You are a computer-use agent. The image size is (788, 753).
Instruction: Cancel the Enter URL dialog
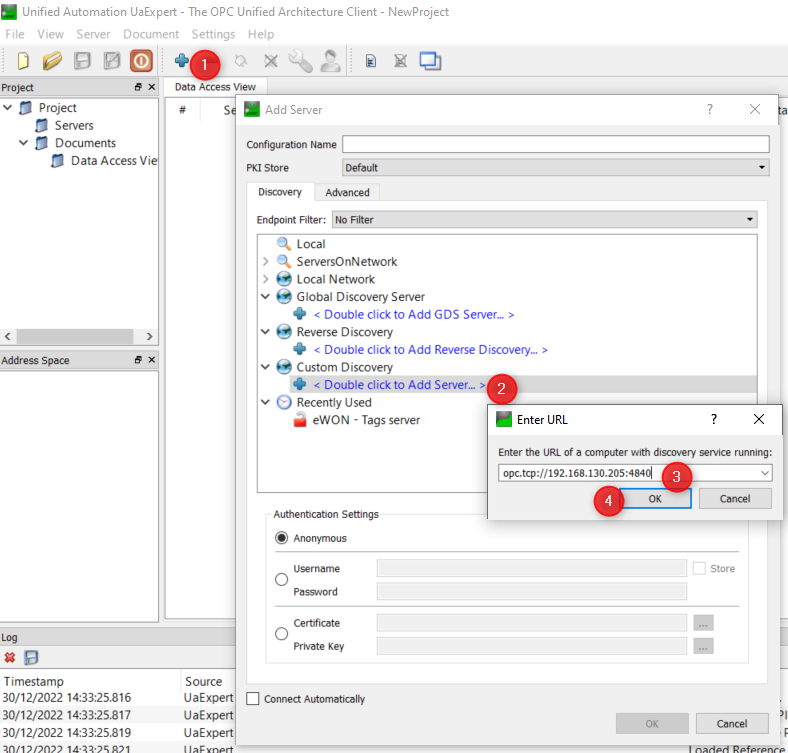[x=735, y=499]
